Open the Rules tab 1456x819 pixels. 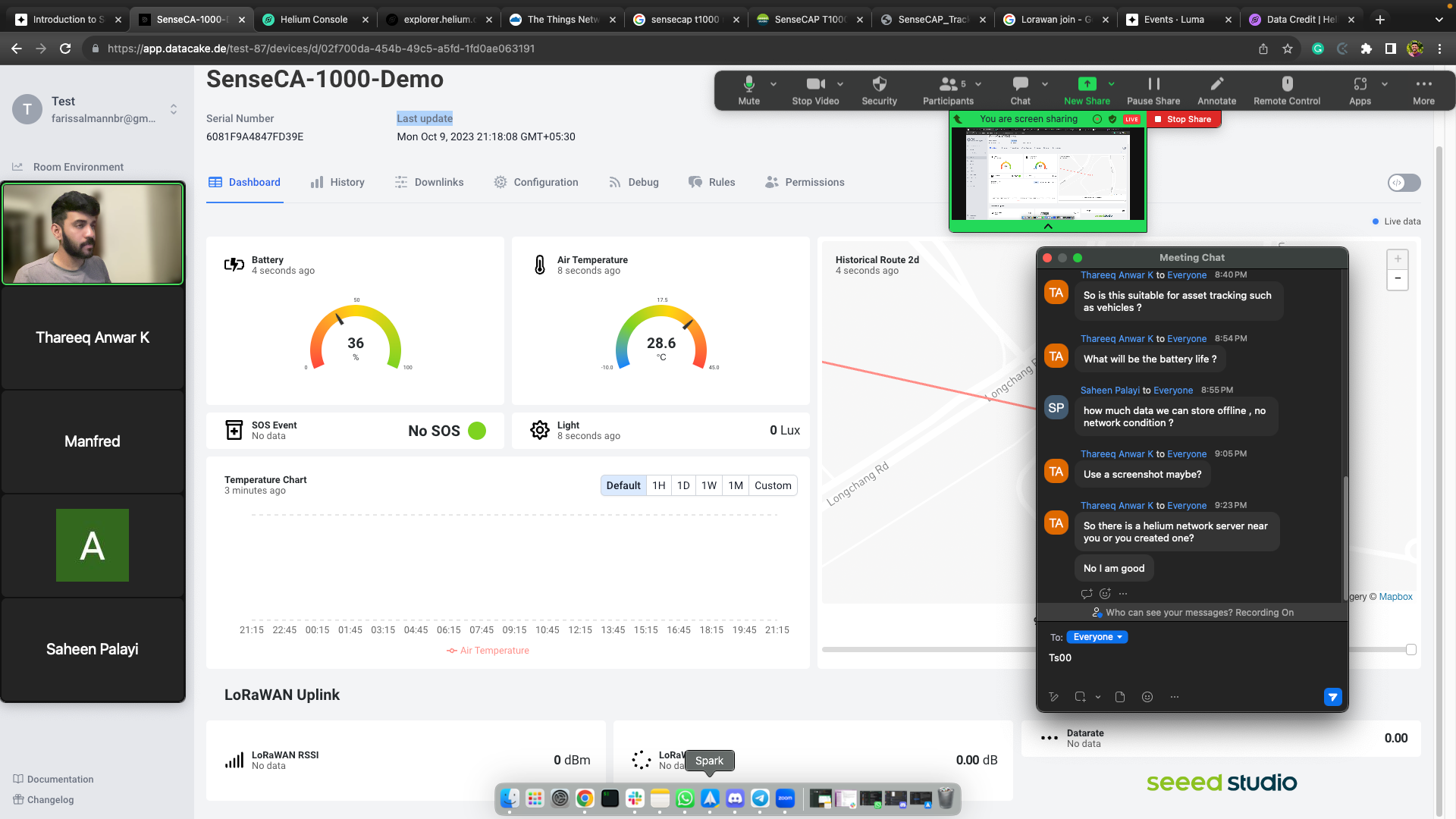pyautogui.click(x=711, y=182)
